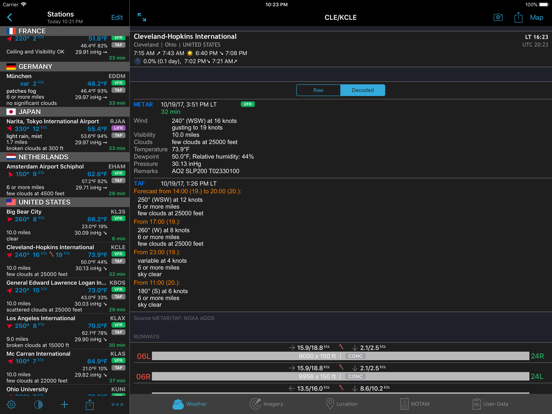Click the 'From 23:00 (19.):' forecast heading

[157, 252]
